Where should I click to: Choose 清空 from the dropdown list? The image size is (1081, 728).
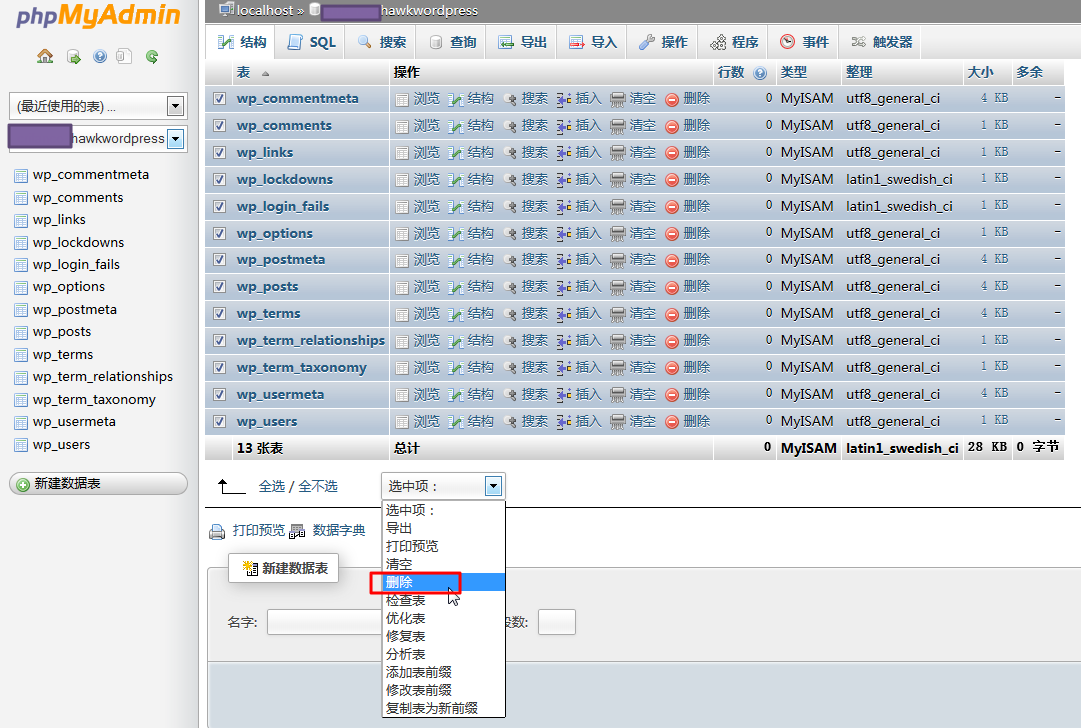444,565
